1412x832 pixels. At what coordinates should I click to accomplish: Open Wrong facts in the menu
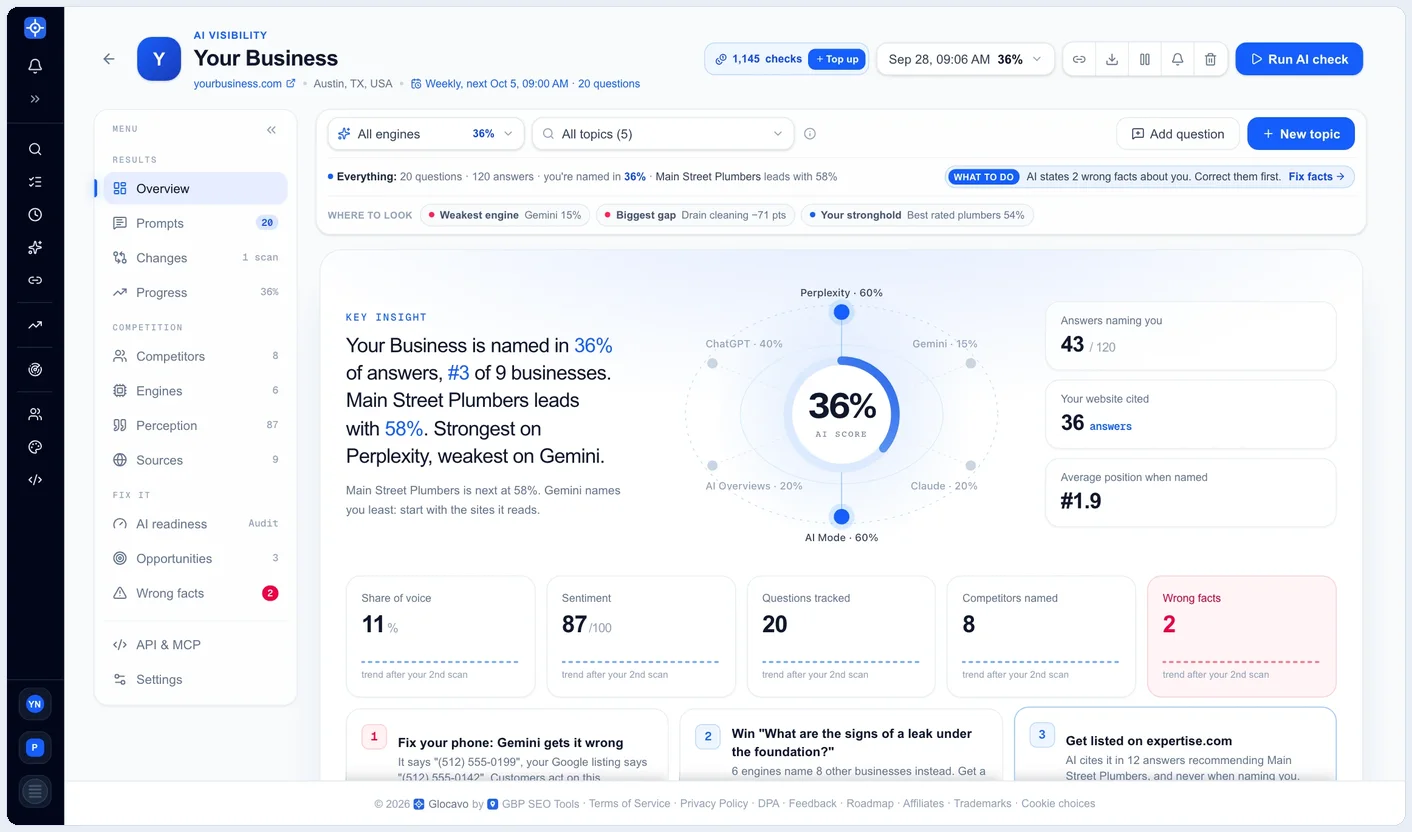pyautogui.click(x=195, y=593)
